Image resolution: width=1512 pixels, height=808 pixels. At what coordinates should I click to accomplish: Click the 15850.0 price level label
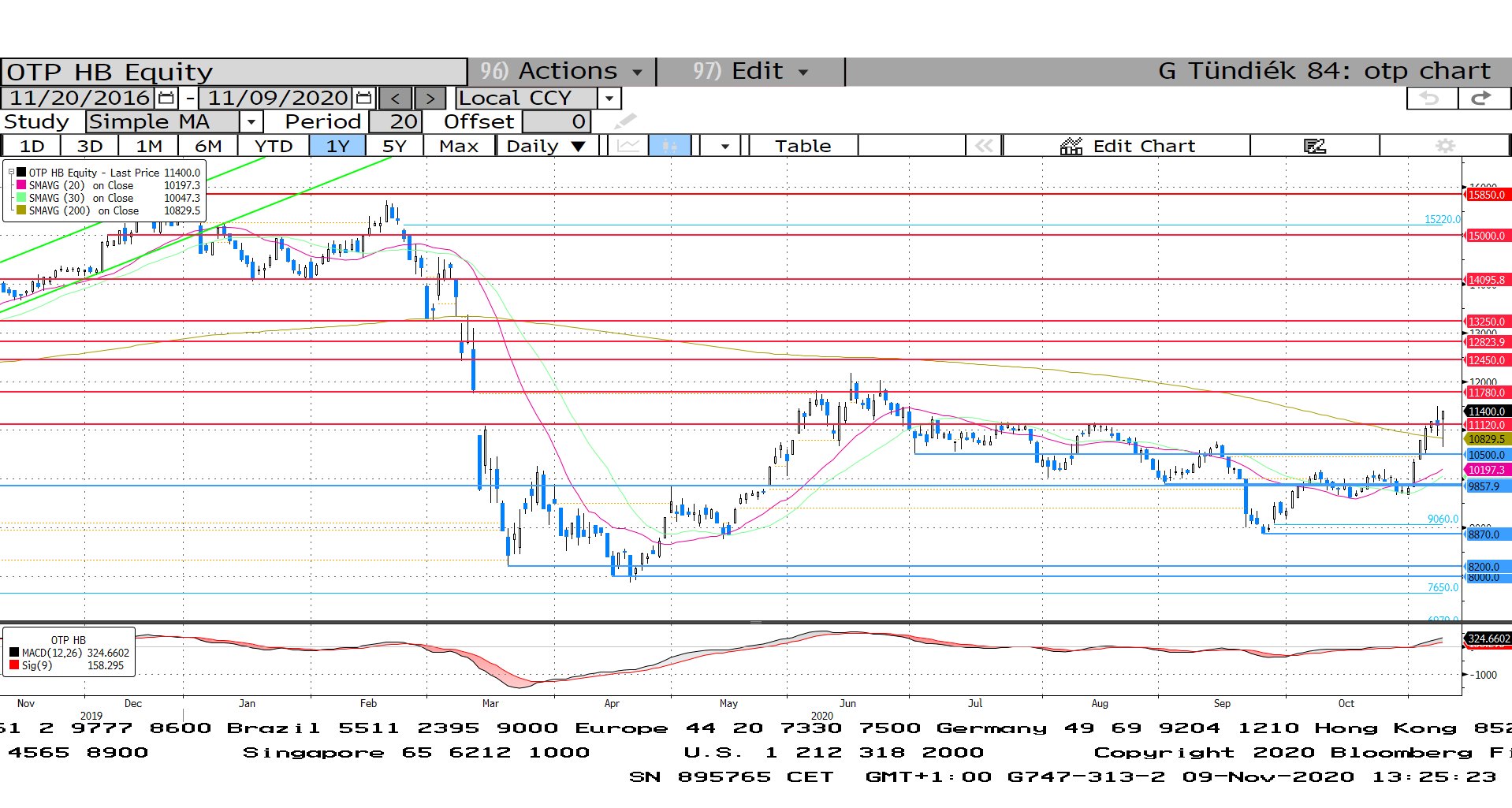(x=1487, y=195)
